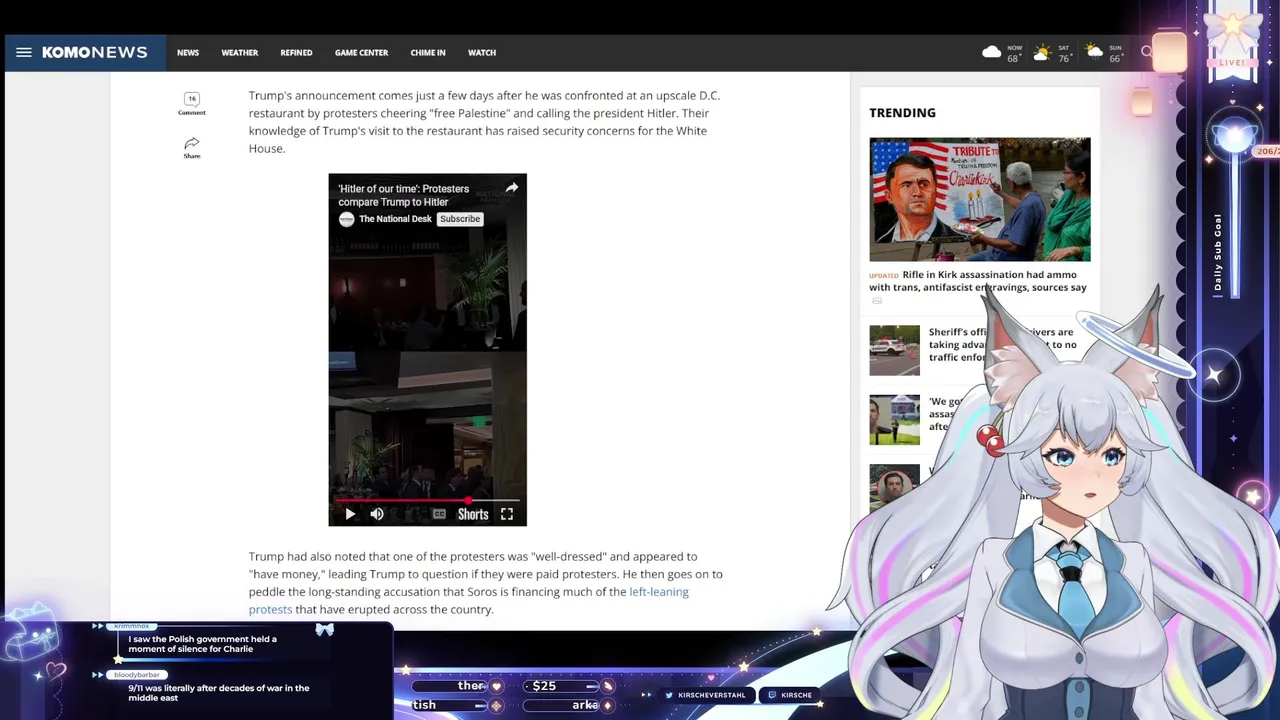The image size is (1280, 720).
Task: Click the Sunday forecast weather icon
Action: pyautogui.click(x=1094, y=52)
